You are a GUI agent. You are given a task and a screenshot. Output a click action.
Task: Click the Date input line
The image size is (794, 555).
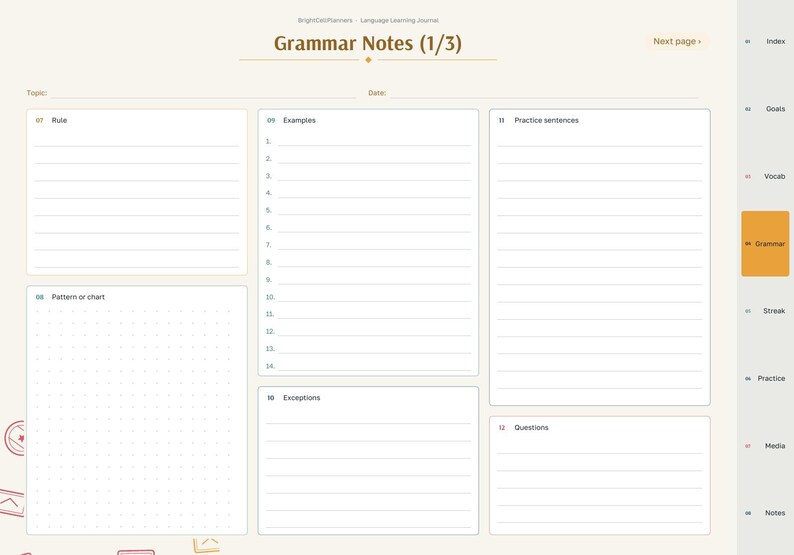coord(544,93)
